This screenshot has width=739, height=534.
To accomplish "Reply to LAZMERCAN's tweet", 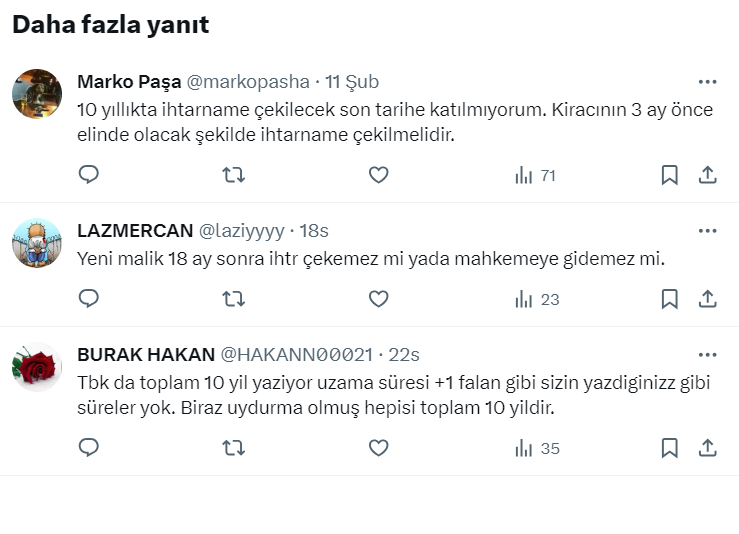I will (89, 298).
